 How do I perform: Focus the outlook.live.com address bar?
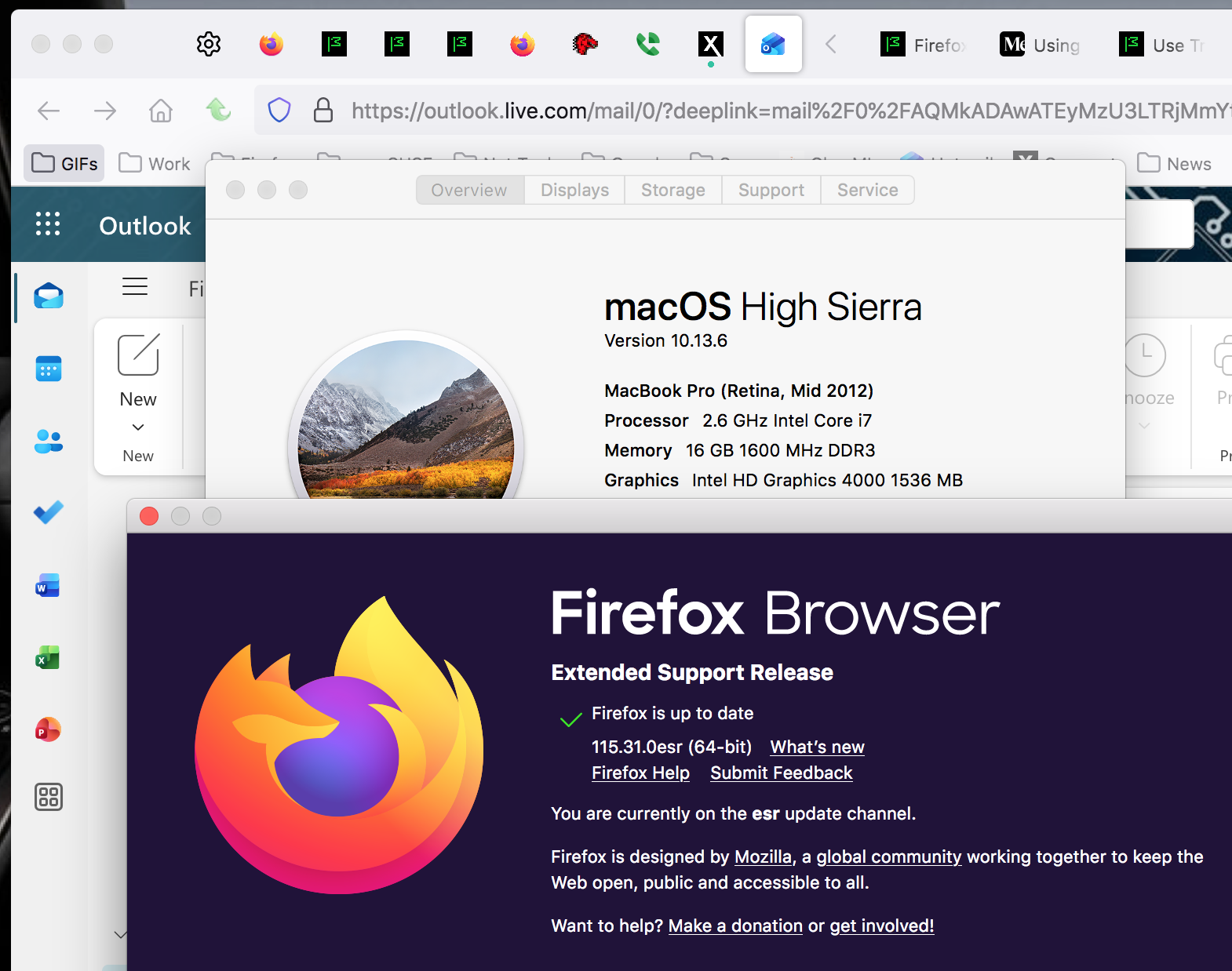pyautogui.click(x=791, y=111)
